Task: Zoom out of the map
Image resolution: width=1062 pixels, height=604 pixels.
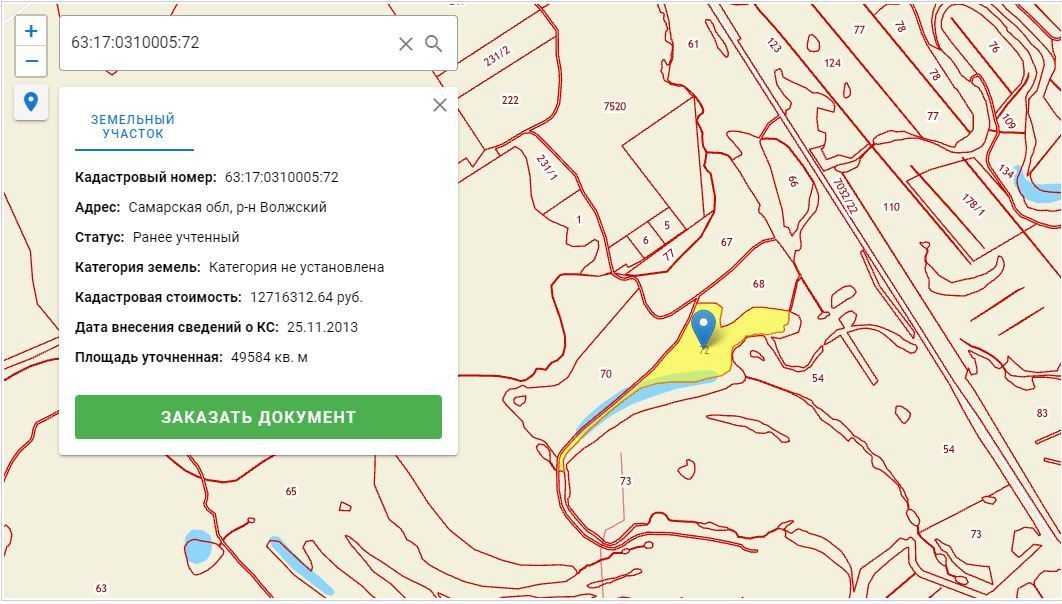Action: pyautogui.click(x=31, y=61)
